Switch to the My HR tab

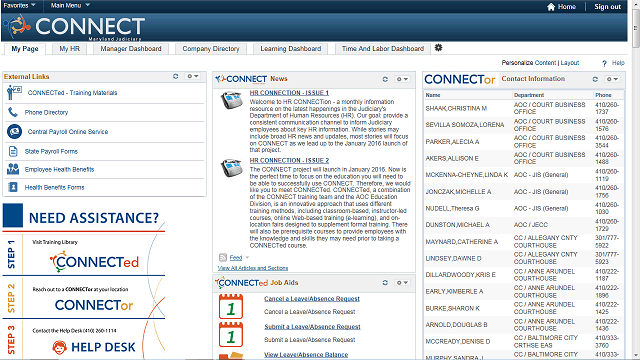(x=69, y=49)
